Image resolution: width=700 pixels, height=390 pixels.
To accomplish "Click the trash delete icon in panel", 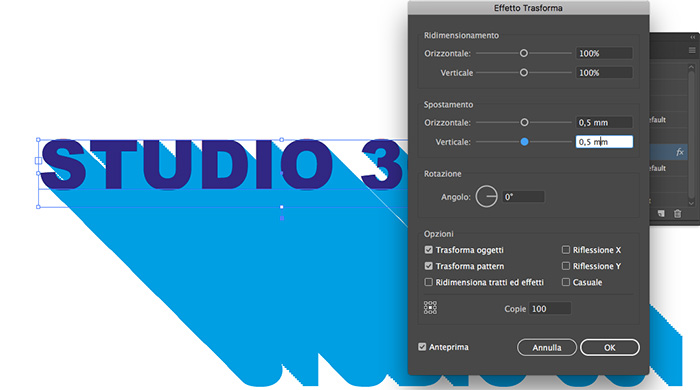I will pyautogui.click(x=677, y=214).
